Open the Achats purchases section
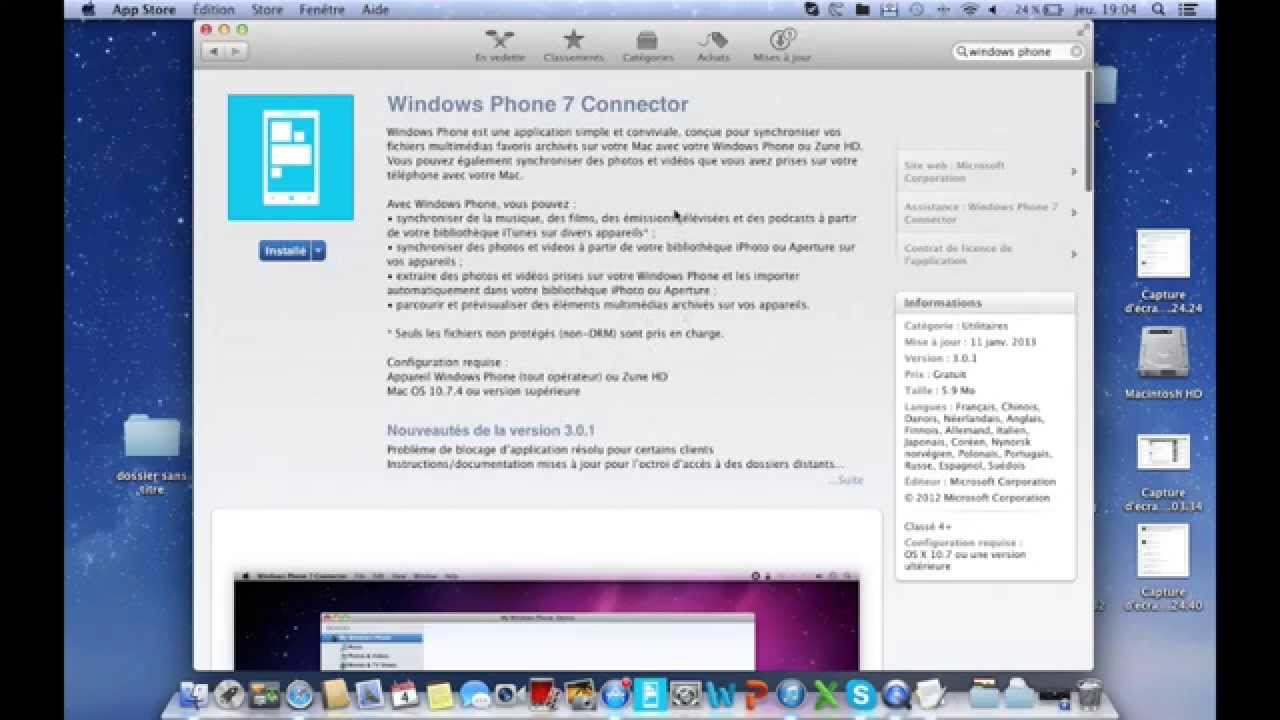Image resolution: width=1280 pixels, height=720 pixels. pyautogui.click(x=713, y=46)
